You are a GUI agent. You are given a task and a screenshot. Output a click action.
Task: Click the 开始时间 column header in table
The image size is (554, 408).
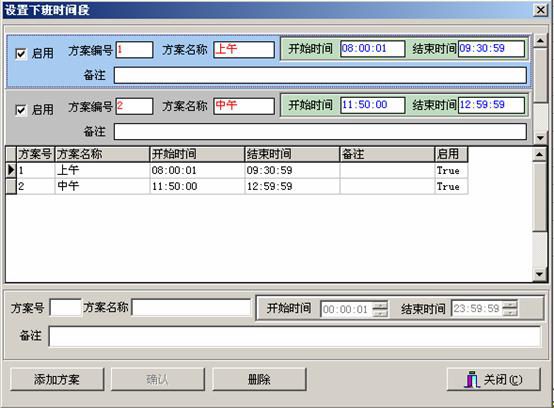(197, 154)
